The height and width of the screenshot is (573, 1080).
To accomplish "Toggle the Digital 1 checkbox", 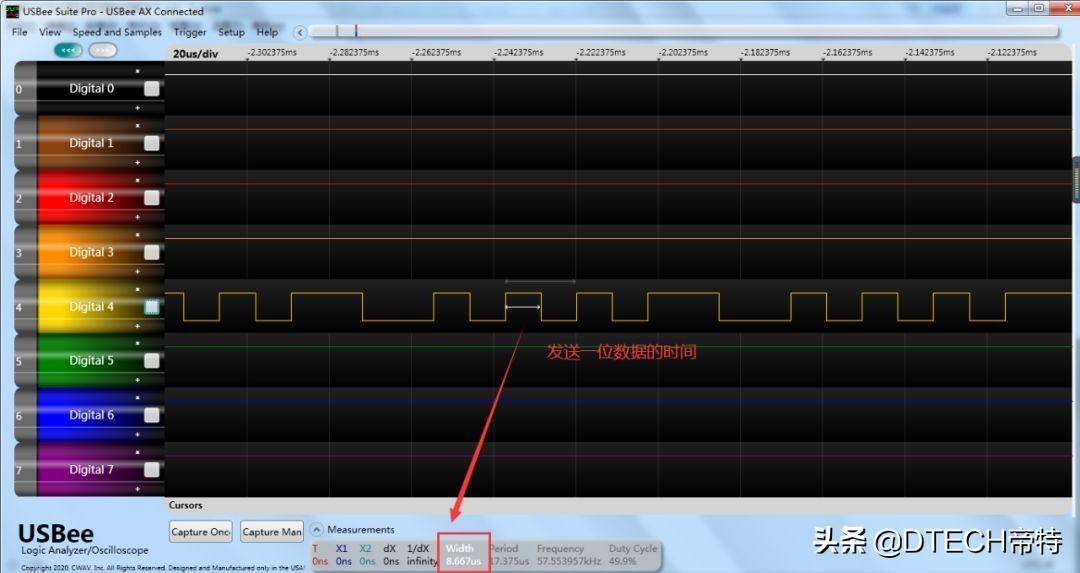I will click(152, 143).
